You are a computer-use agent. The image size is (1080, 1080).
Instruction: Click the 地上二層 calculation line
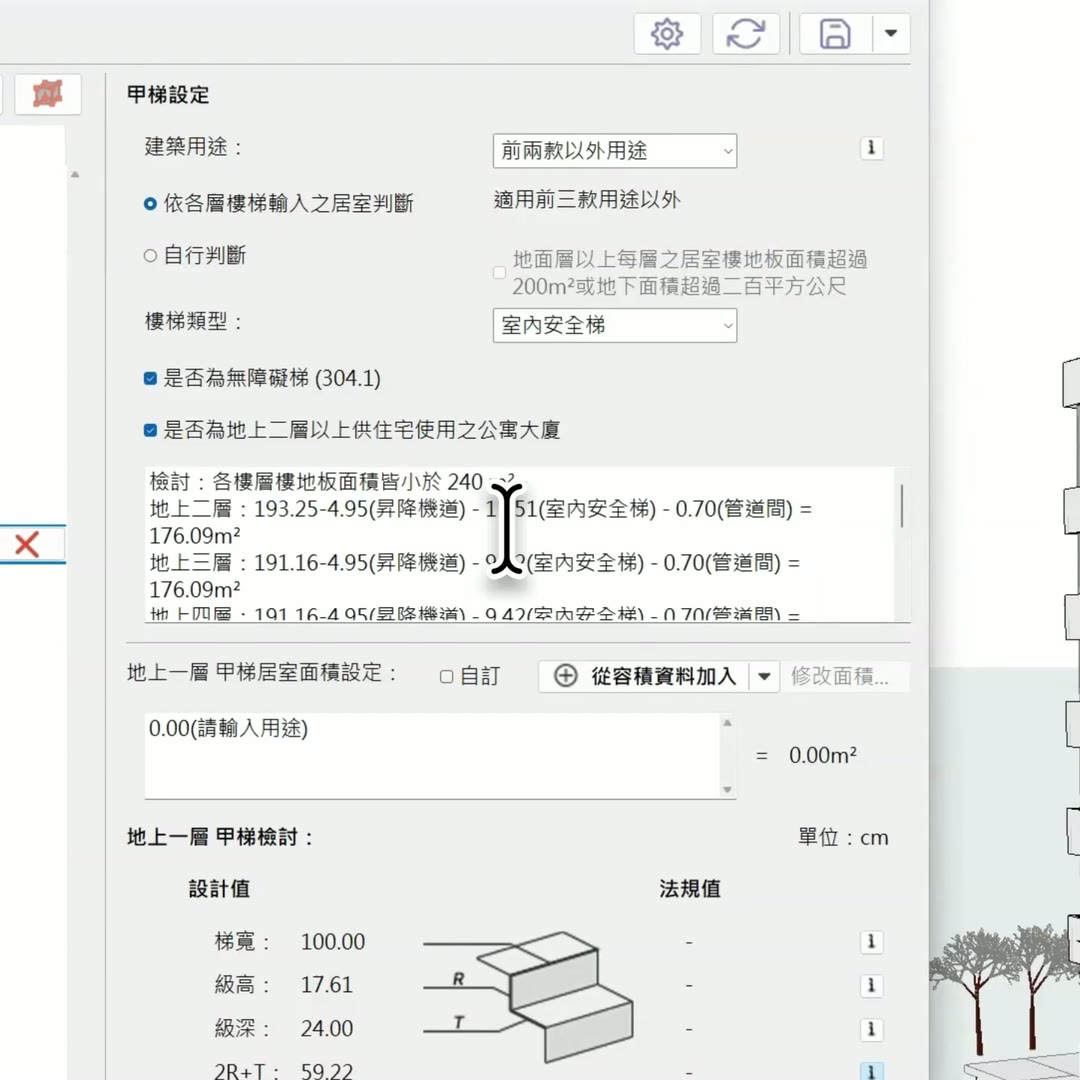click(x=481, y=522)
